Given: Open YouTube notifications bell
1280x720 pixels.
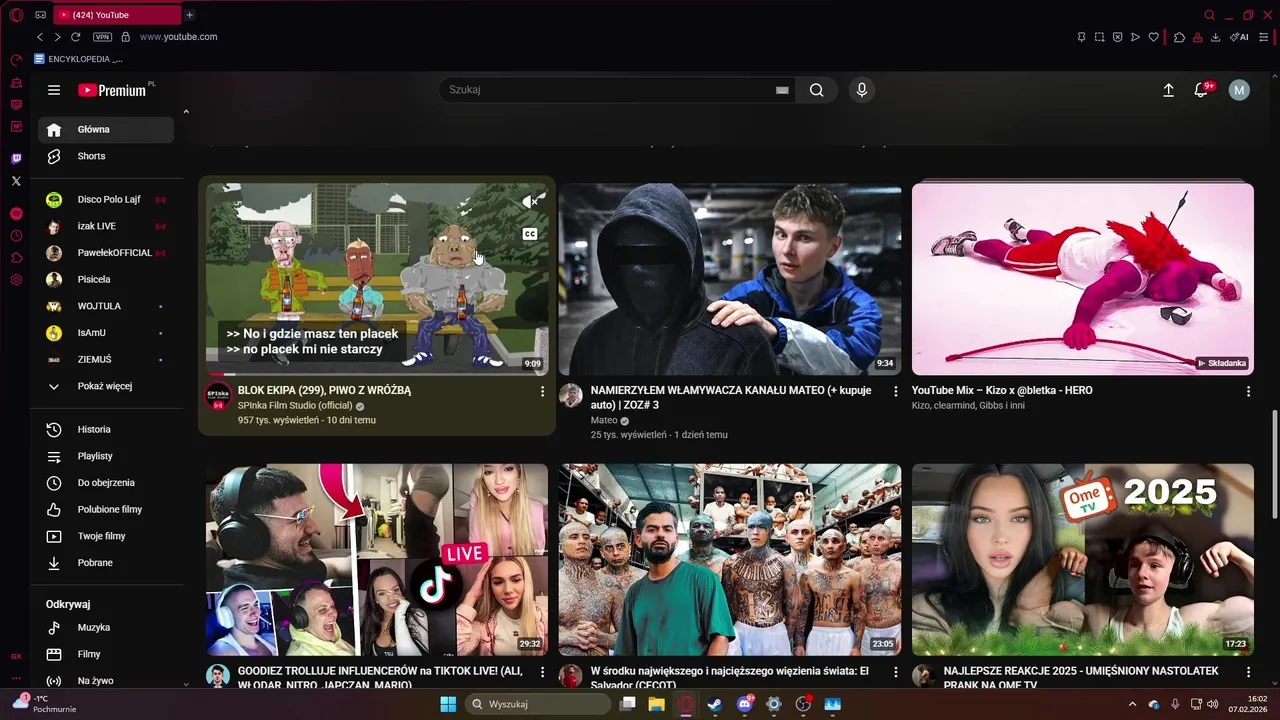Looking at the screenshot, I should pos(1201,90).
